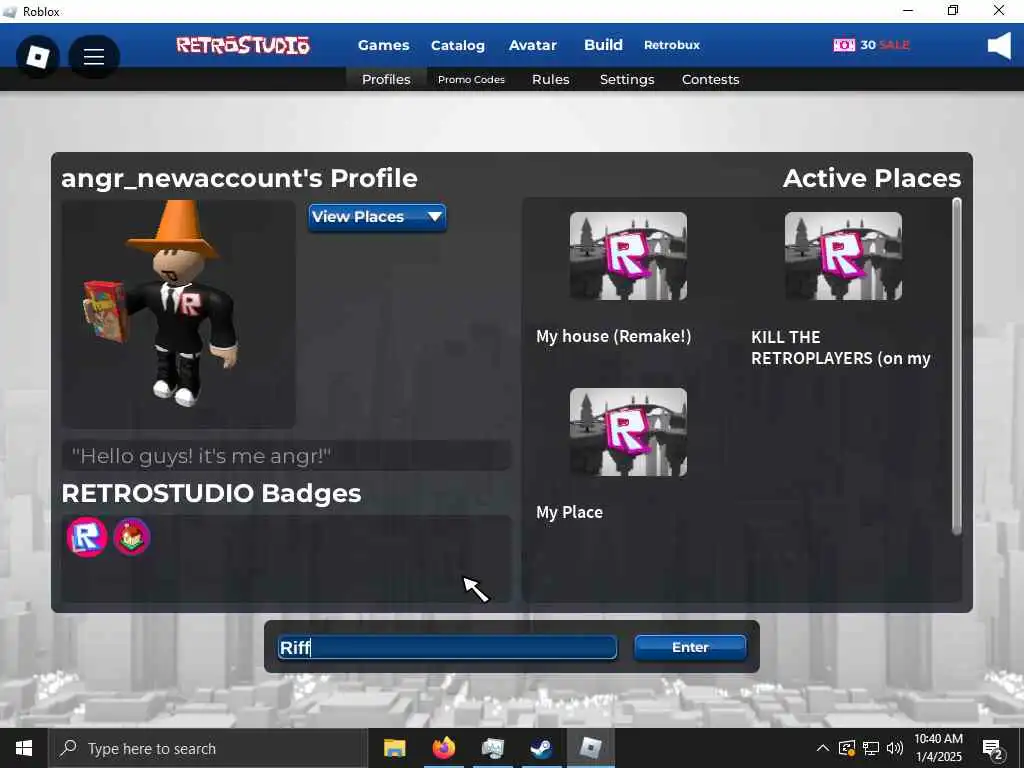Click the Retrobux money icon
Image resolution: width=1024 pixels, height=768 pixels.
(x=844, y=45)
